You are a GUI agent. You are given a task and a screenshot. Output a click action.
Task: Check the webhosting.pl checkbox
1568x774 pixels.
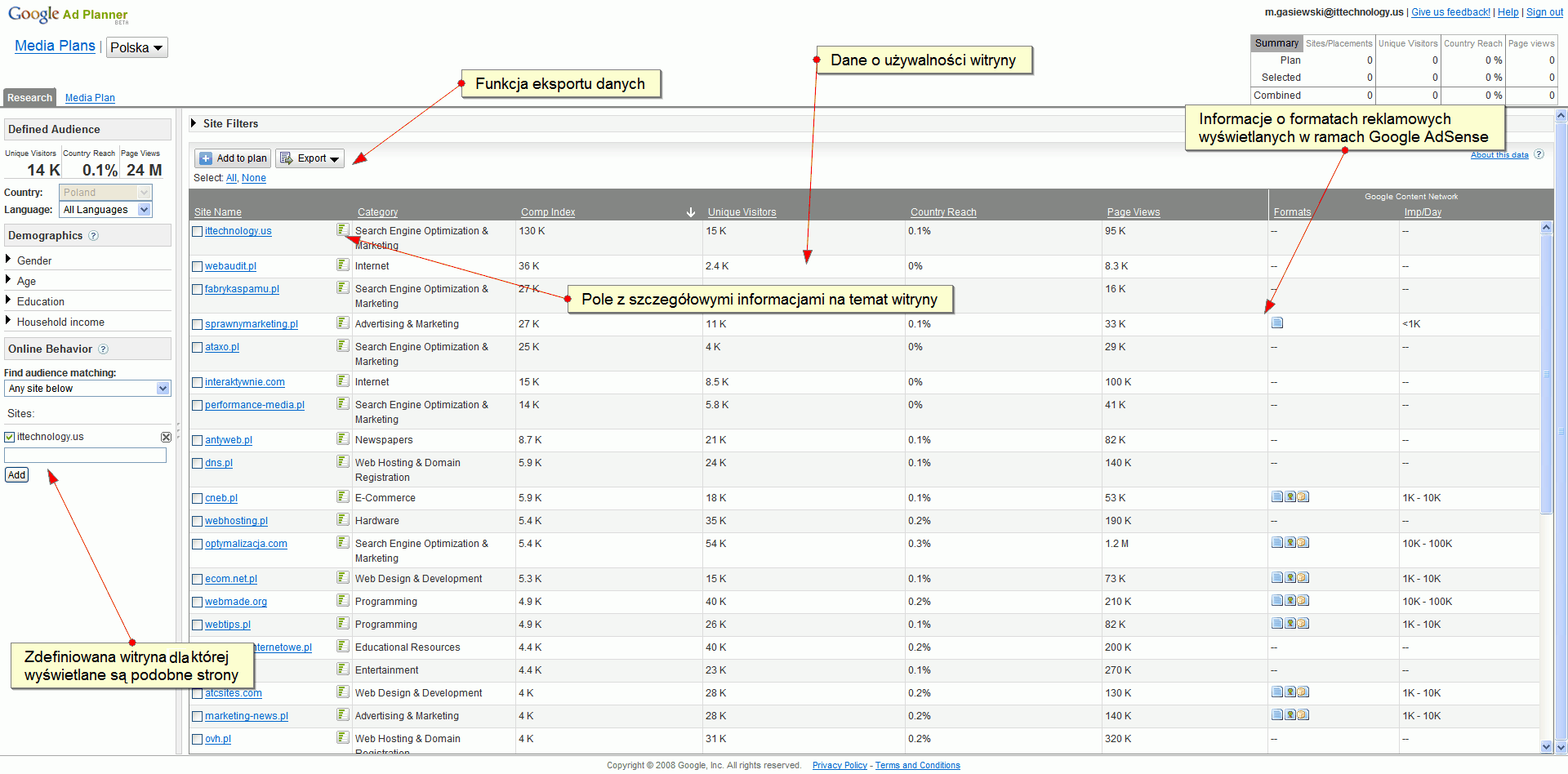click(x=197, y=521)
